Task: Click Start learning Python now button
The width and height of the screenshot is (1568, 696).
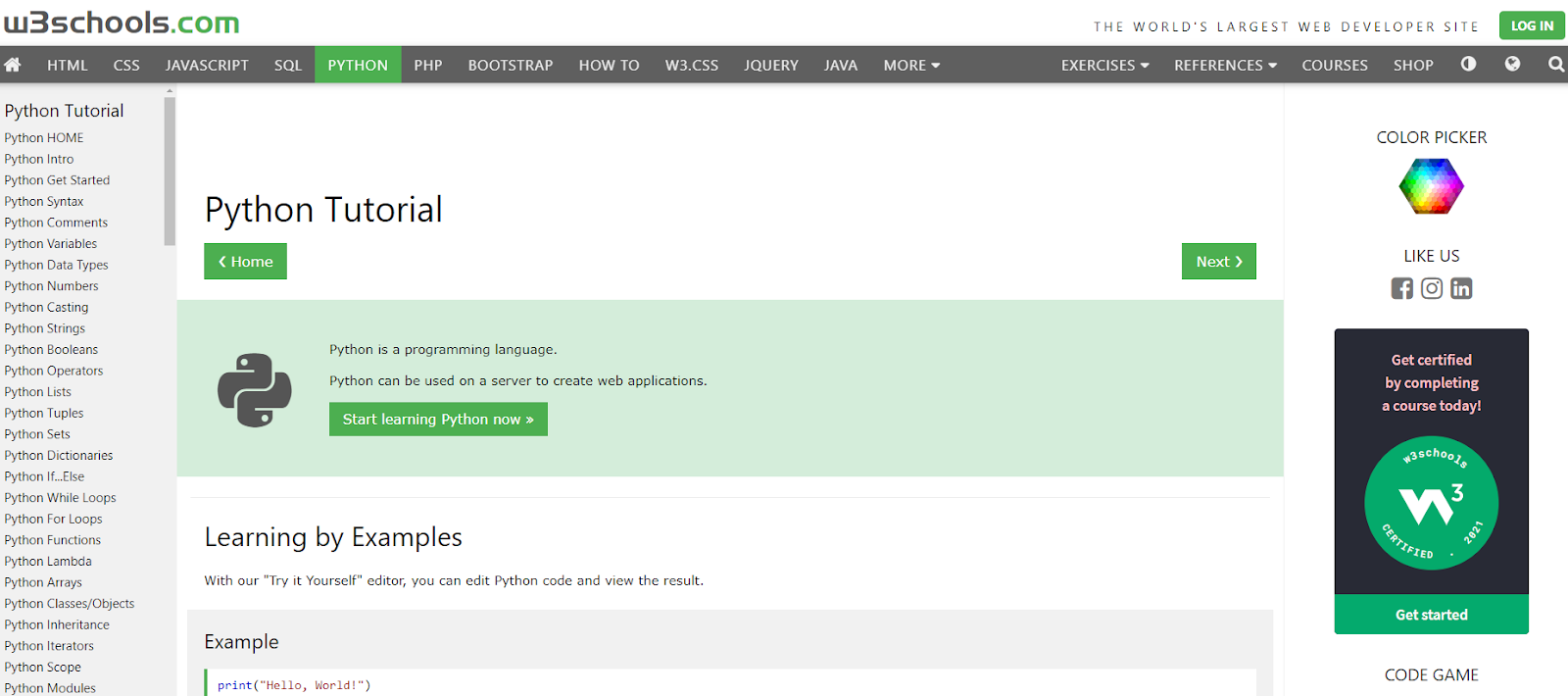Action: 438,420
